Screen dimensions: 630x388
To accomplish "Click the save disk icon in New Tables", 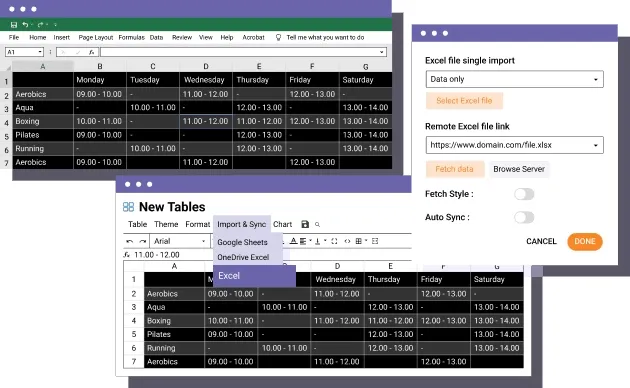I will tap(305, 224).
